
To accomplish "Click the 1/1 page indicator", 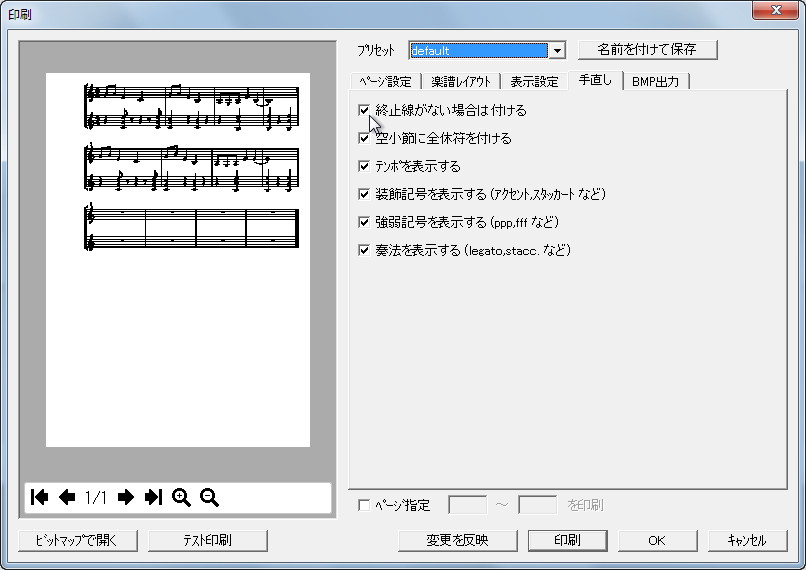I will 96,497.
